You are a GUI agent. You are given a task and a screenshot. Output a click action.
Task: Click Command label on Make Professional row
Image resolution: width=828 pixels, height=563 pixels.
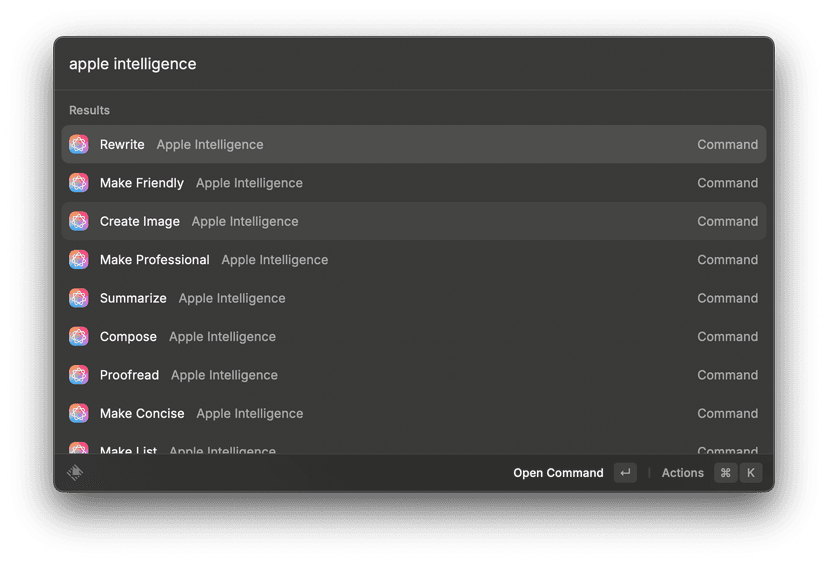pyautogui.click(x=727, y=260)
